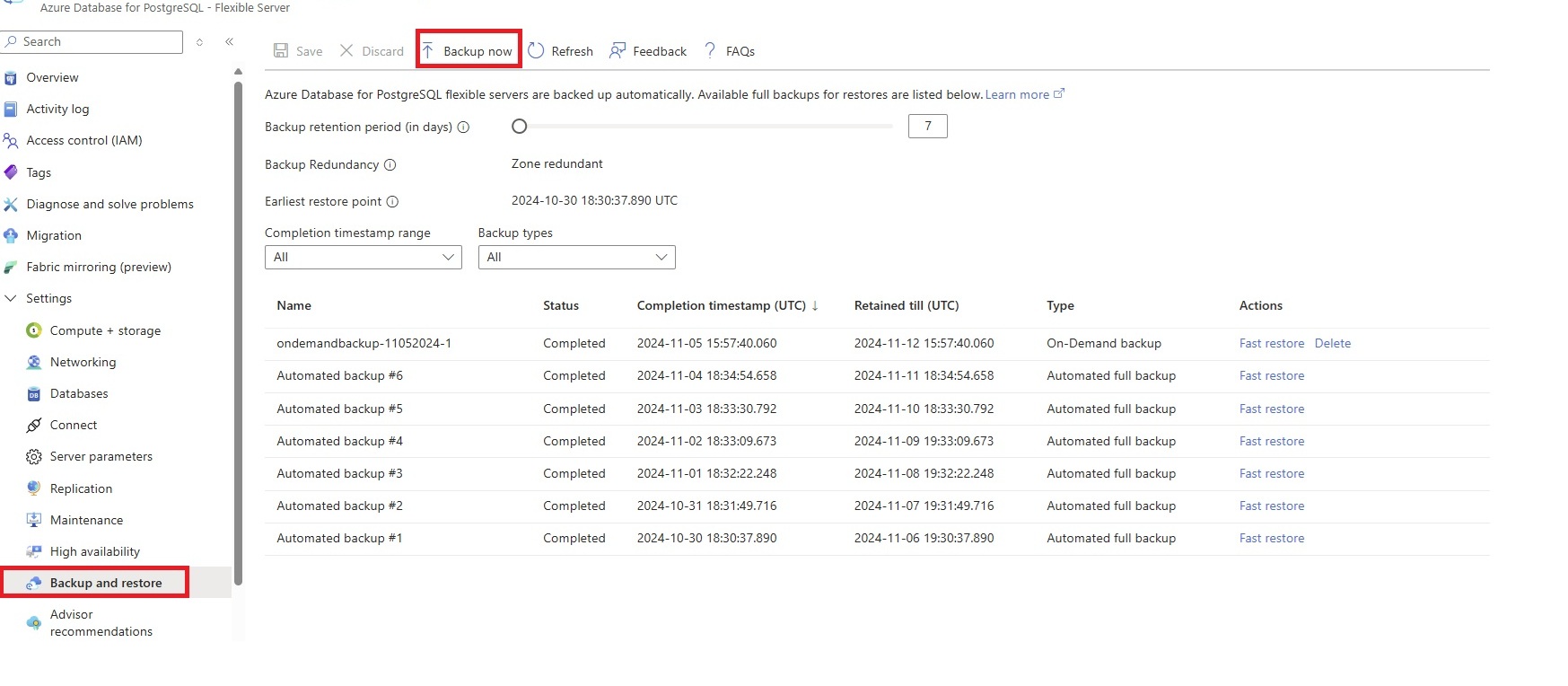Click the expand/collapse toggle next to search
Image resolution: width=1568 pixels, height=686 pixels.
[199, 42]
